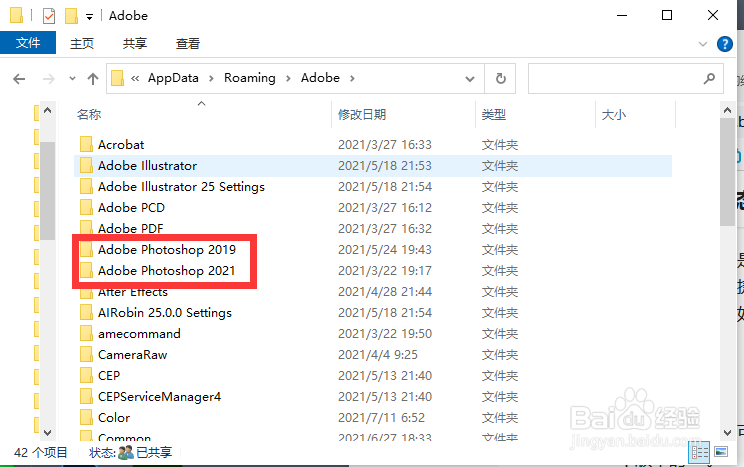
Task: Click date 2021/5/24 19:43
Action: [x=385, y=250]
